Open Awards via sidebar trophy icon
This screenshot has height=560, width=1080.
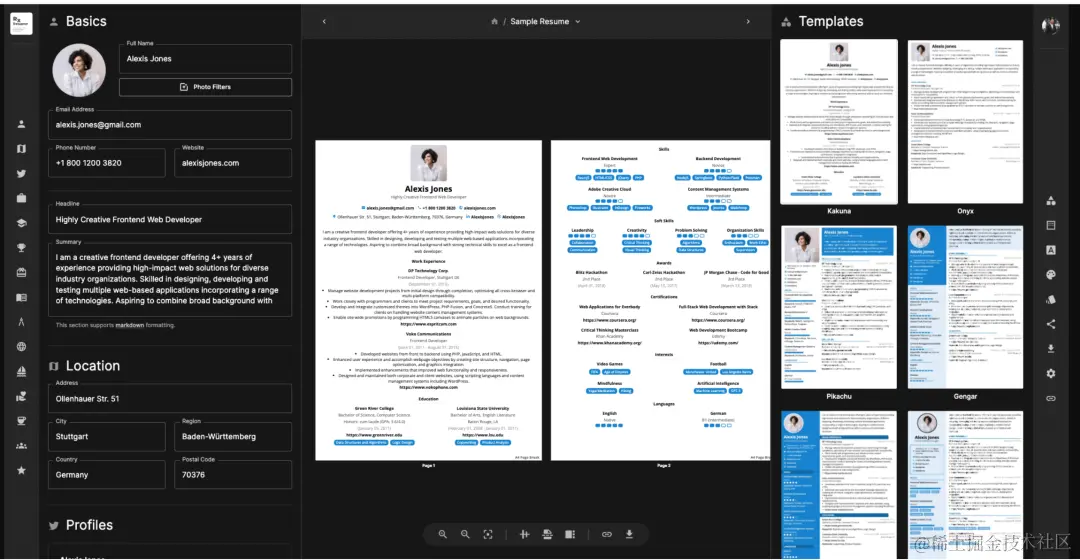tap(21, 248)
